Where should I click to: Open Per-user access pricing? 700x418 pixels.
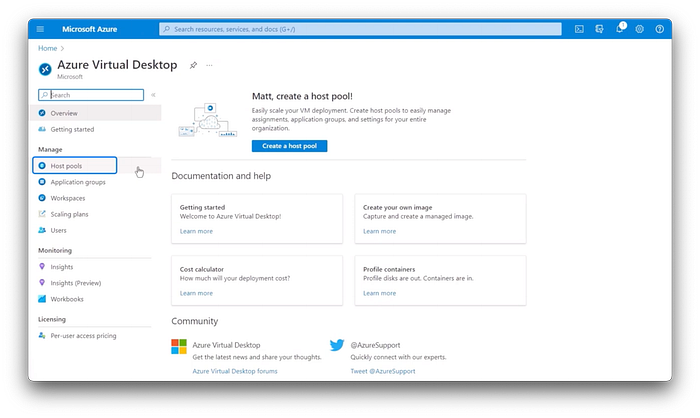[x=96, y=335]
